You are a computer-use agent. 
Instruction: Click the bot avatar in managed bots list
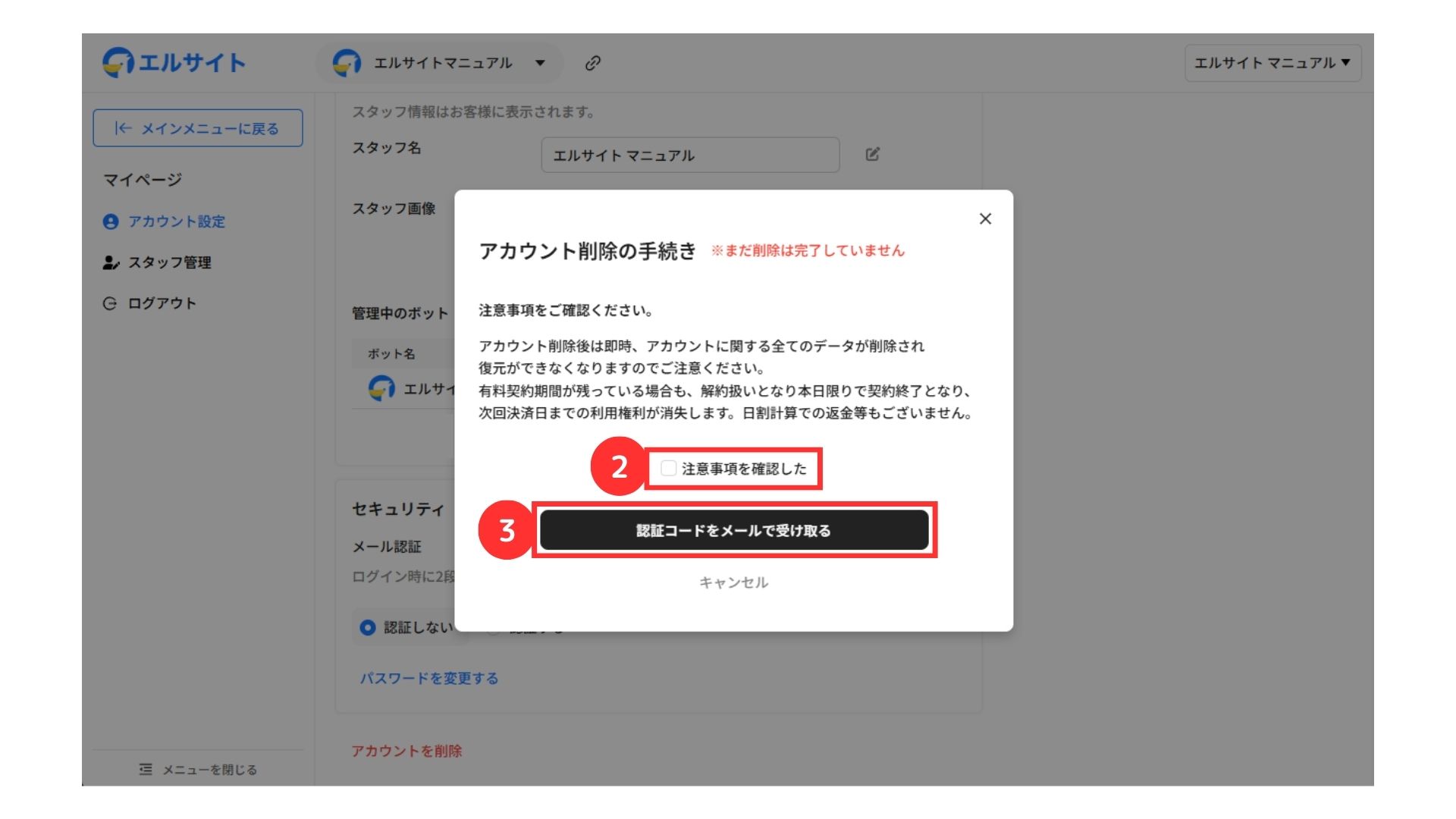pos(381,388)
